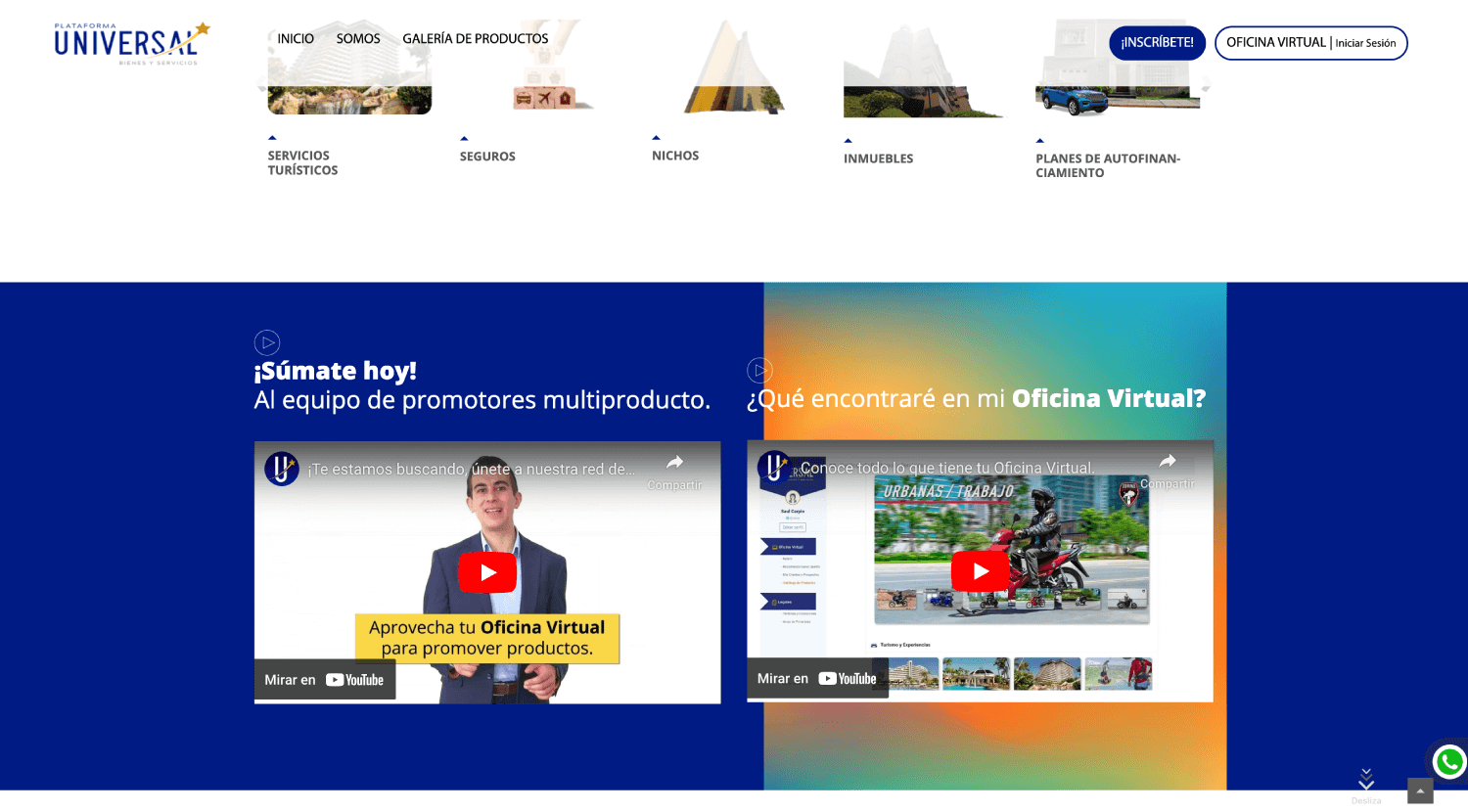Screen dimensions: 1468x812
Task: Open the INMUEBLES link
Action: [x=878, y=158]
